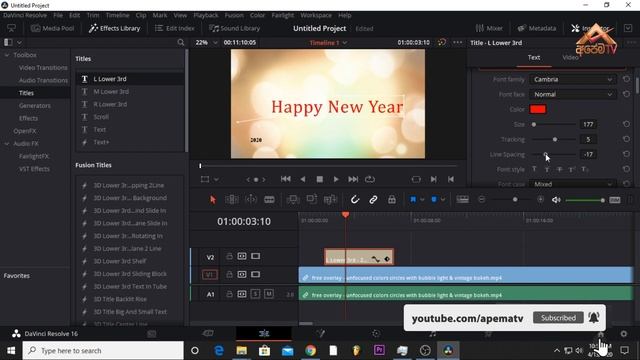Select Video Transitions in Toolbox

[43, 68]
